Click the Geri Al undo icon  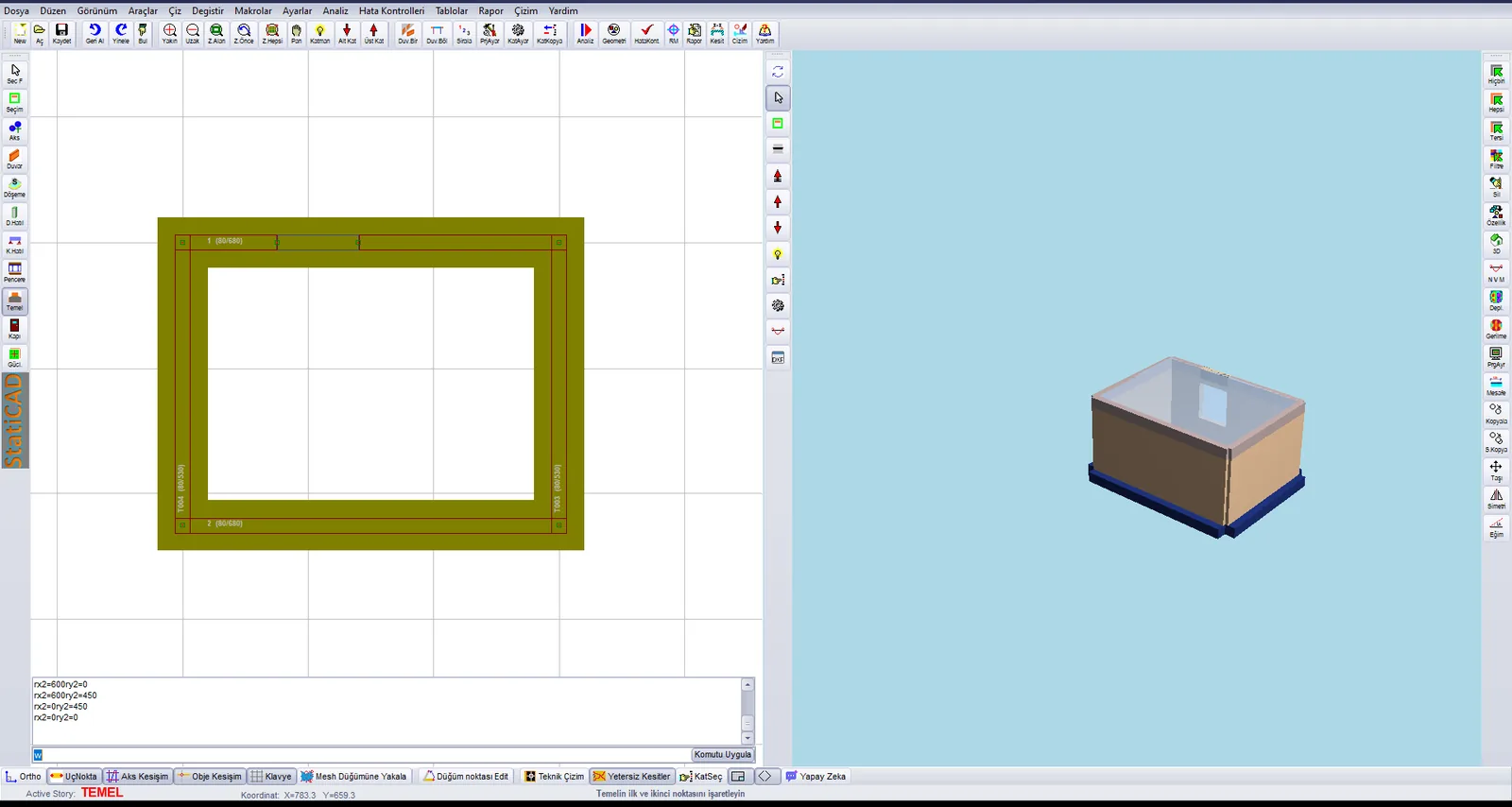coord(94,33)
